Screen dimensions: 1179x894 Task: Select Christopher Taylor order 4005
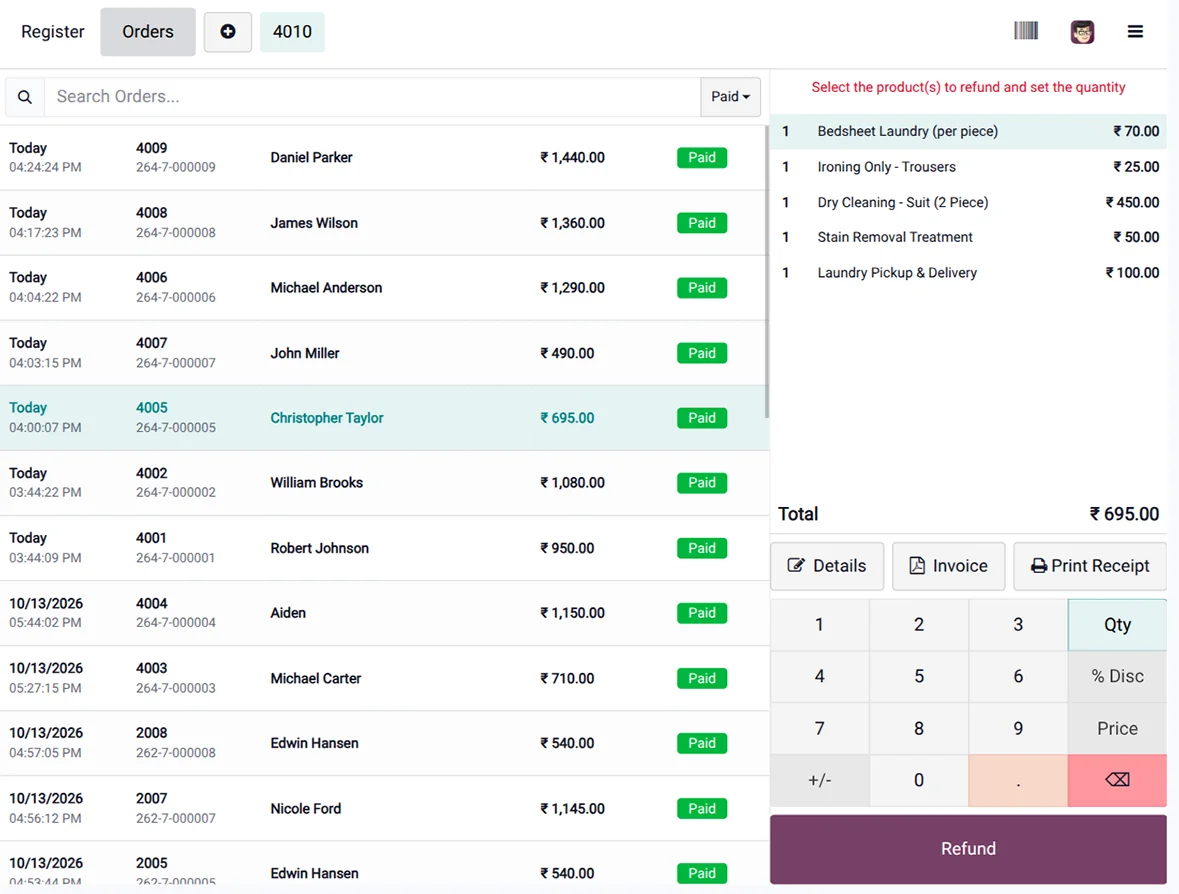pos(383,418)
